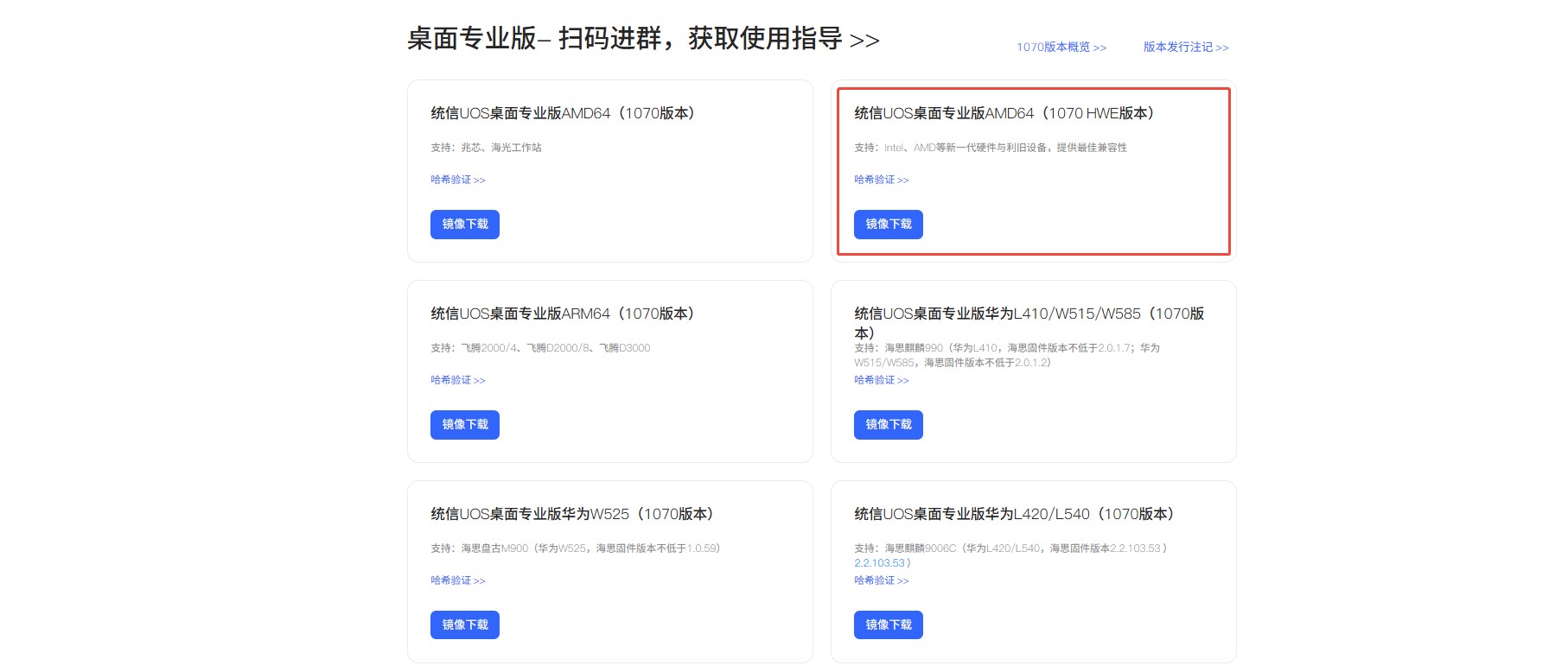Click the blue 2.2.103.53 version text
Screen dimensions: 1568x672
pyautogui.click(x=880, y=563)
